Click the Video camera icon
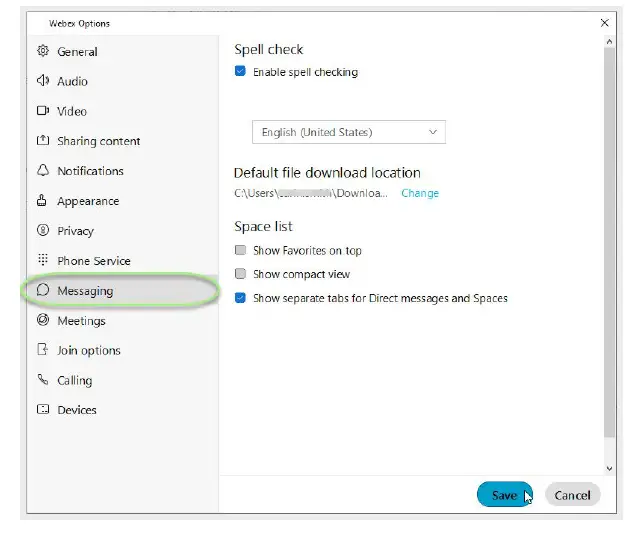 point(43,110)
